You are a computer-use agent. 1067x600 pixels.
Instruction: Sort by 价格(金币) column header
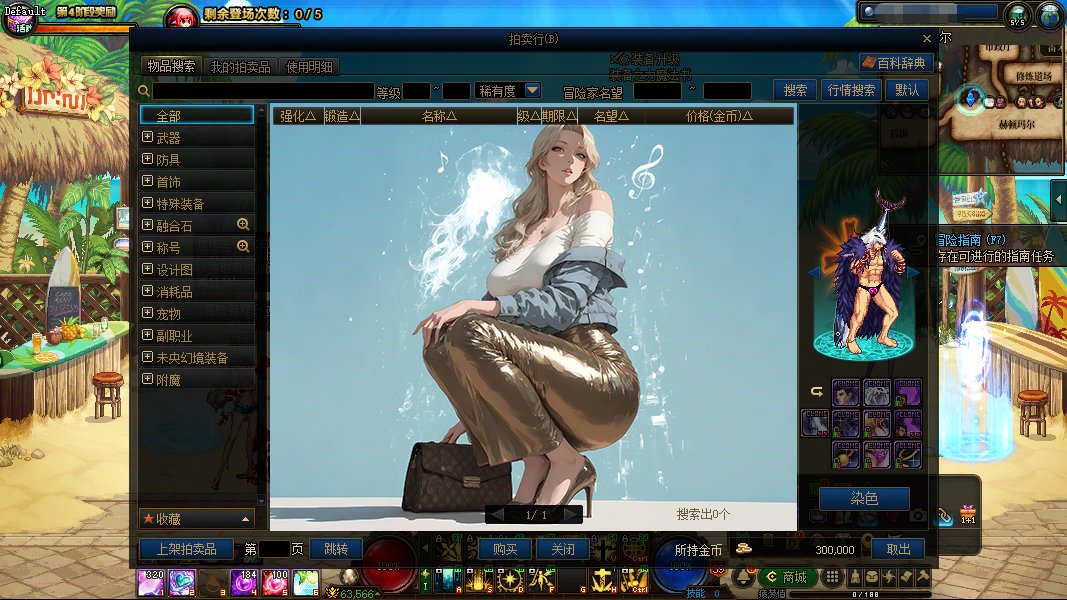point(719,116)
